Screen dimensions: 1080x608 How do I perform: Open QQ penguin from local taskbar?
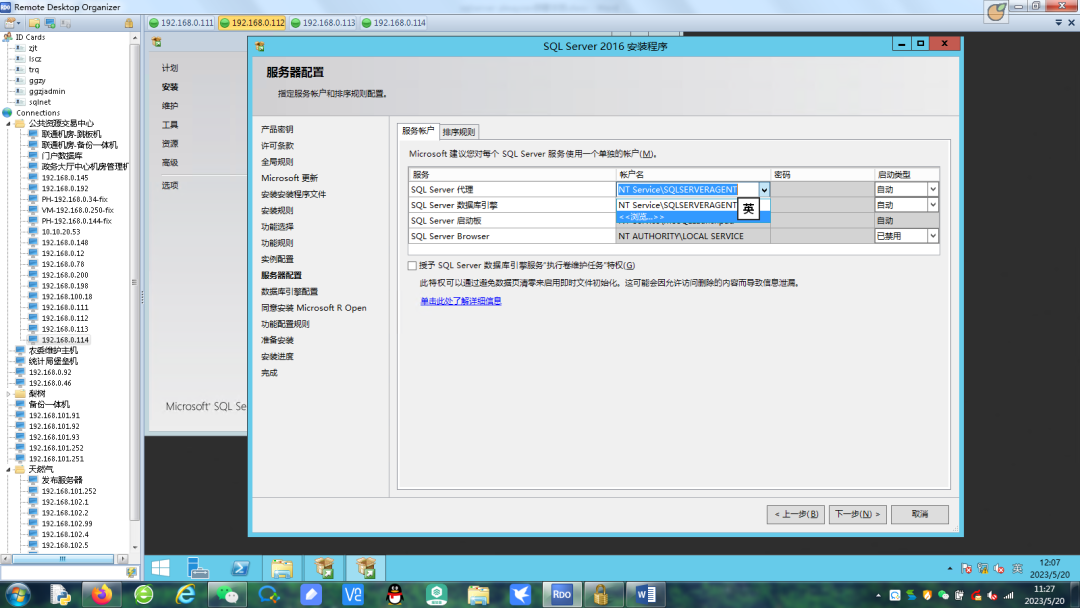point(395,594)
